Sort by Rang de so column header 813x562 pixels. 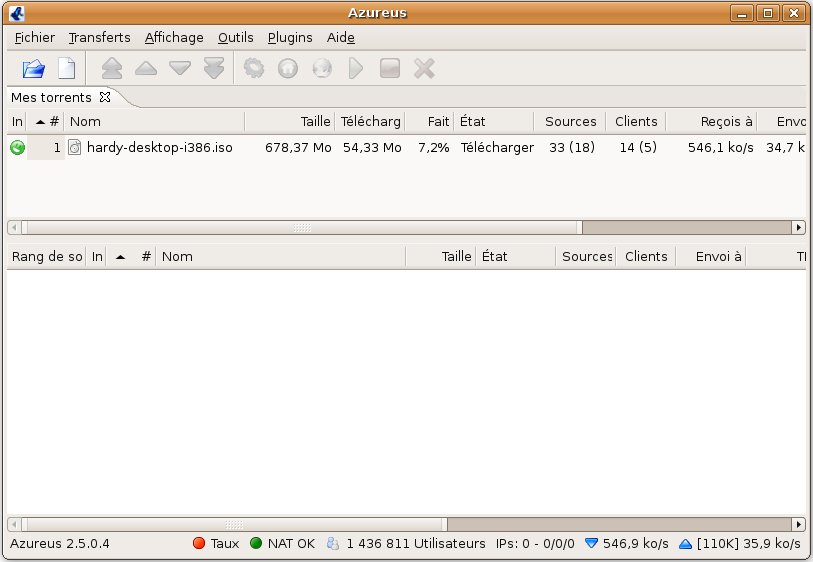(47, 256)
